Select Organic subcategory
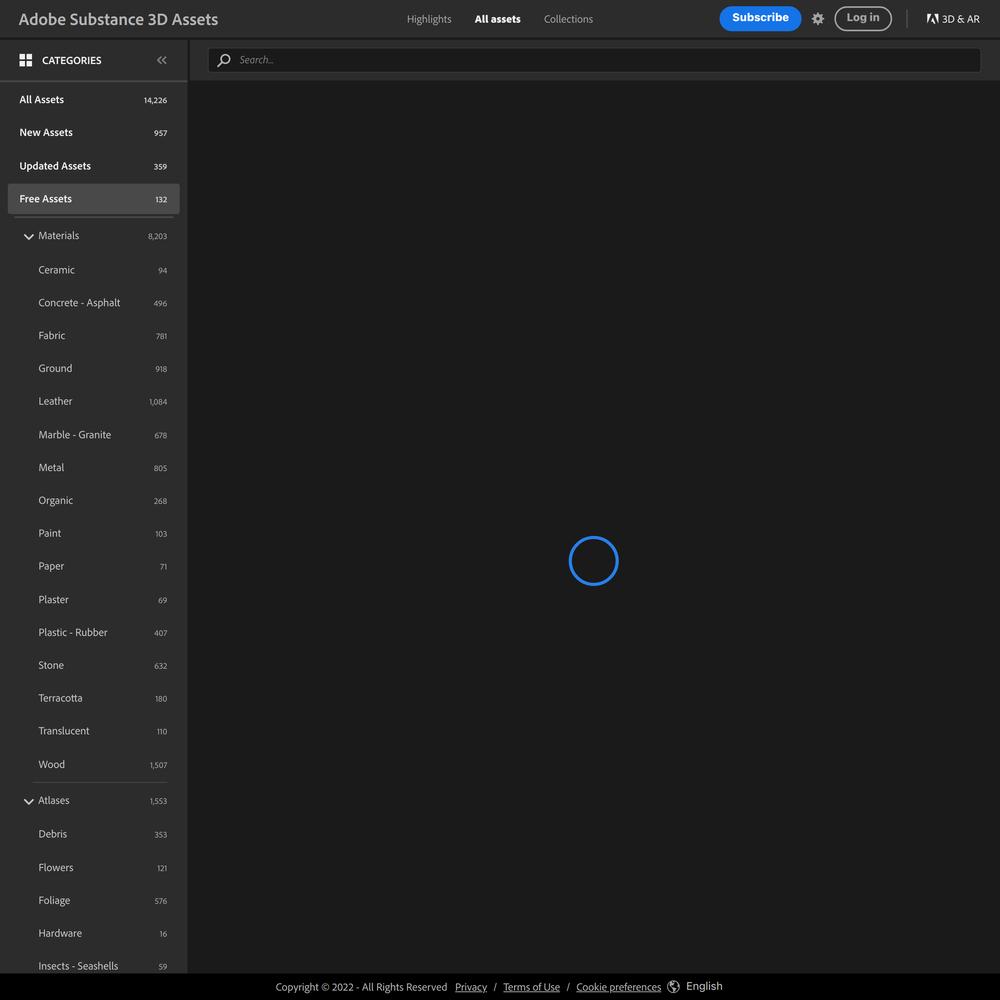 tap(93, 501)
